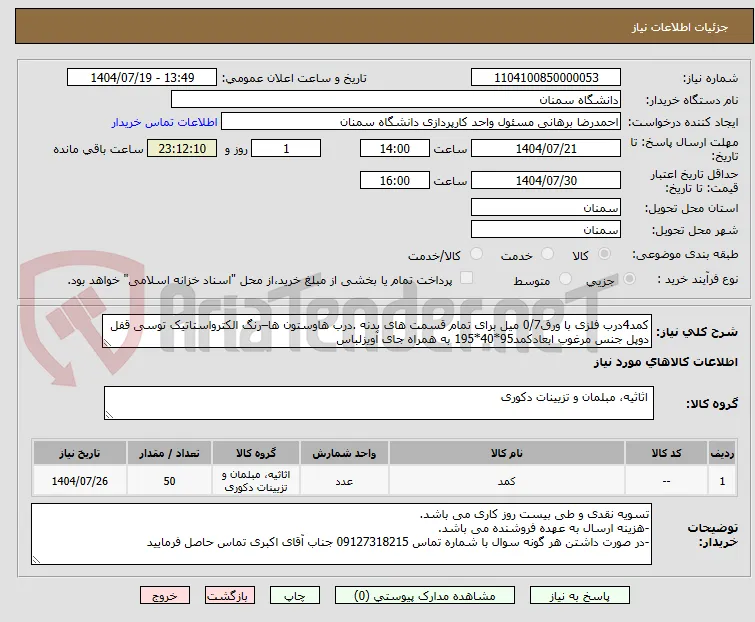The image size is (755, 622).
Task: Click the جزئیات اطلاعات نیاز page title
Action: pos(680,27)
